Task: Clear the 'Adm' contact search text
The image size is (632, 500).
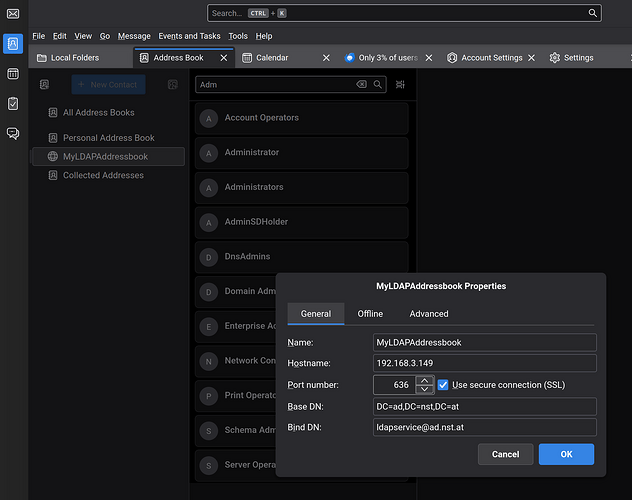Action: tap(362, 85)
